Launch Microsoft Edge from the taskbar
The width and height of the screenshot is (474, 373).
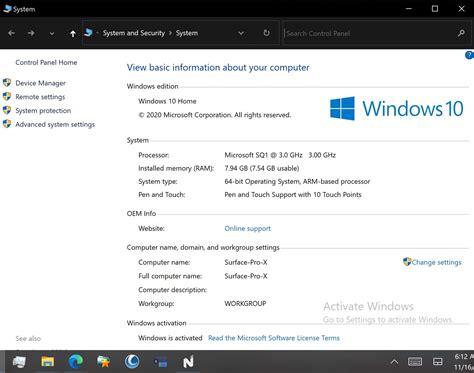click(76, 361)
